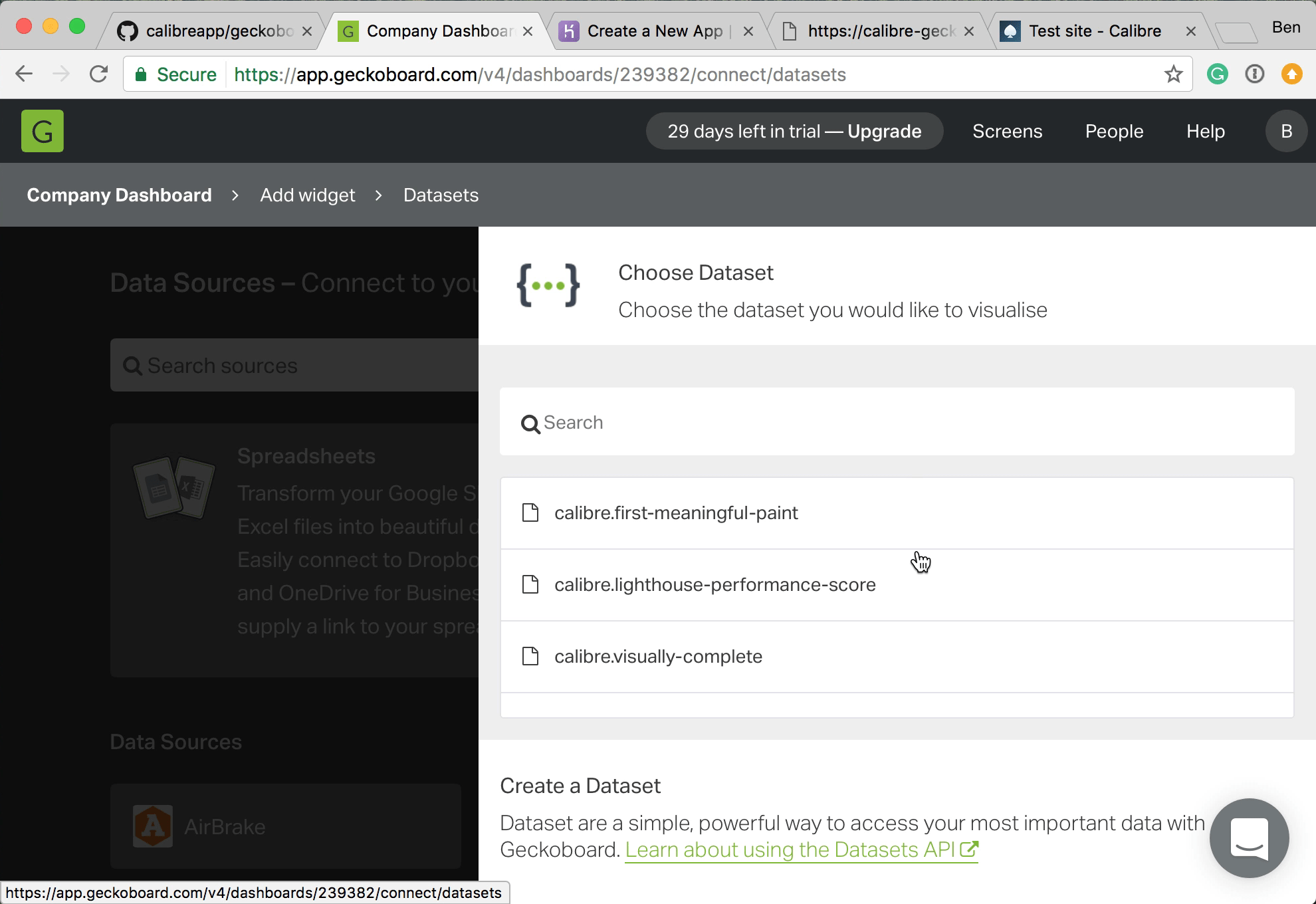Screen dimensions: 1316x904
Task: Open the B user avatar menu
Action: (1286, 131)
